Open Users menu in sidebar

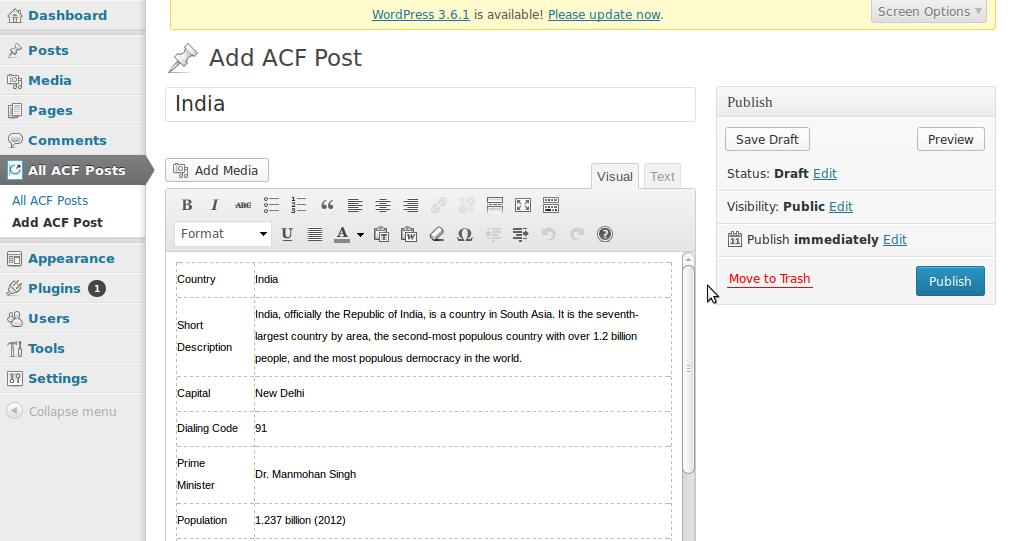coord(48,319)
